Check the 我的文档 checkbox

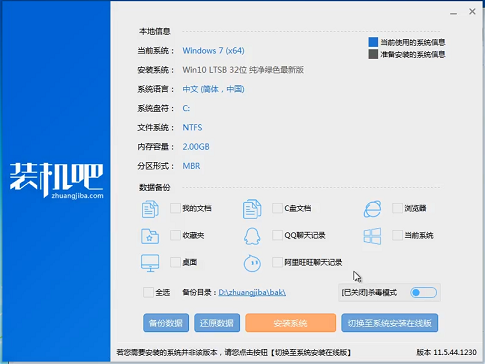click(x=175, y=208)
